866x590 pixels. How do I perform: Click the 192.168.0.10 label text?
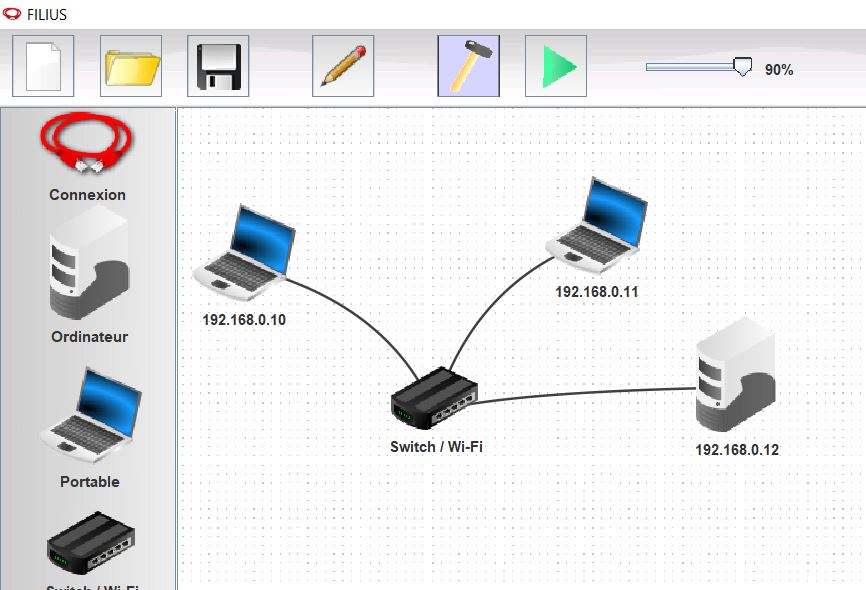tap(244, 320)
